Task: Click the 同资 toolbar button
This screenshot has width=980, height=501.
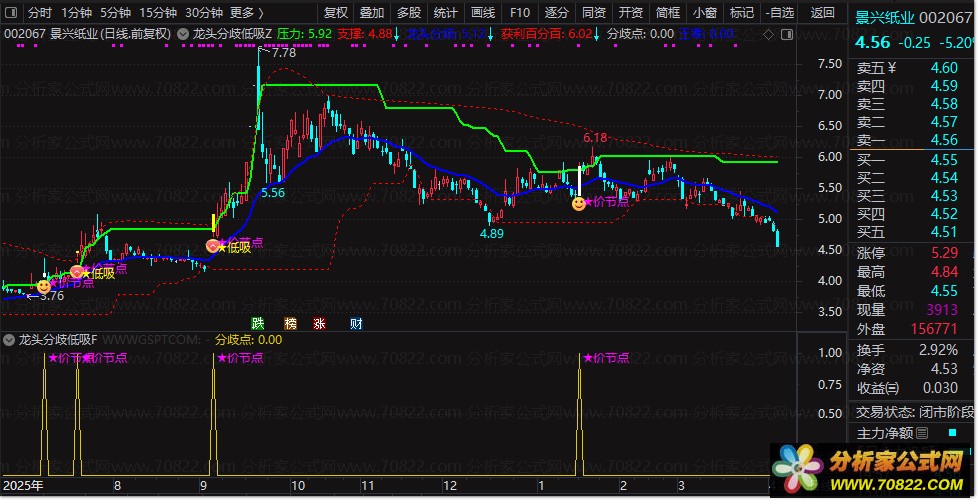Action: tap(594, 12)
